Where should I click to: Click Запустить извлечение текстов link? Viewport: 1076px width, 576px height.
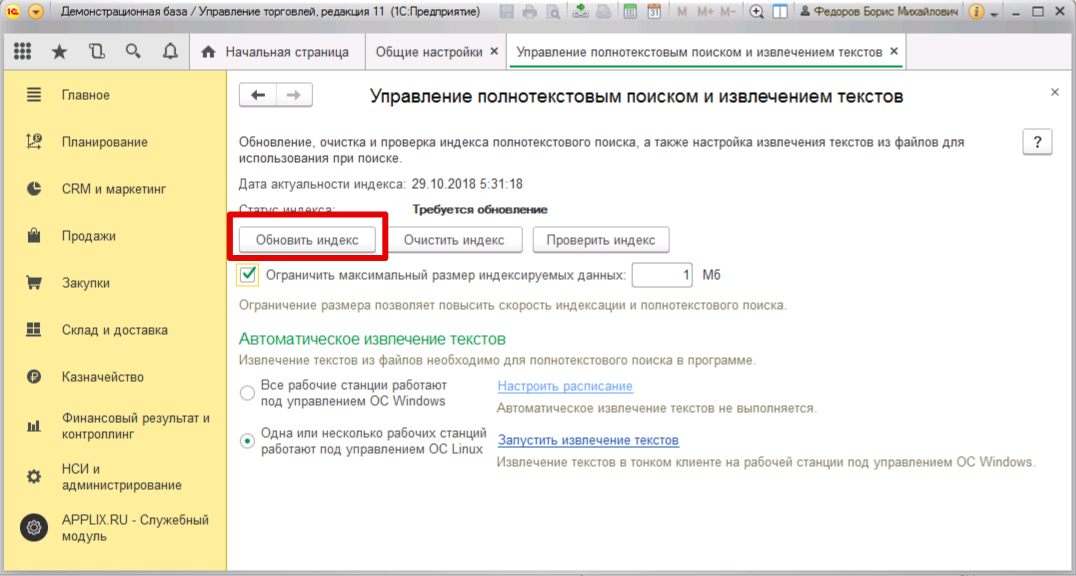pos(588,440)
